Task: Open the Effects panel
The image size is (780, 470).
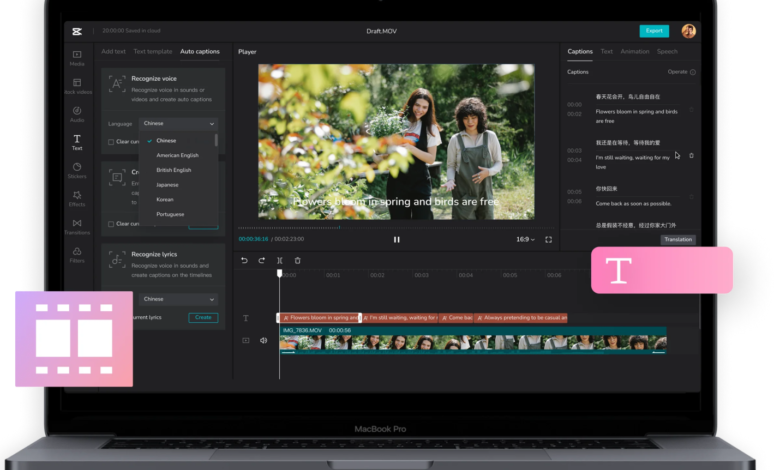Action: 77,198
